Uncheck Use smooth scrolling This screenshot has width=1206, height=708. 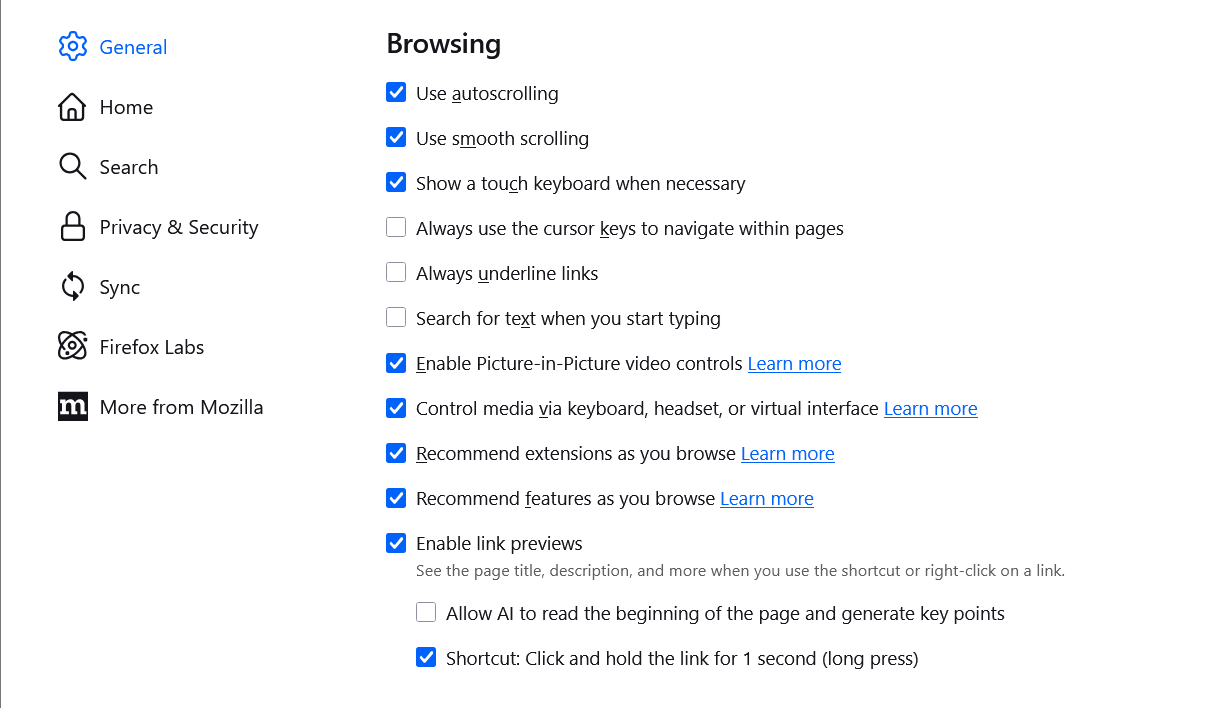point(396,138)
